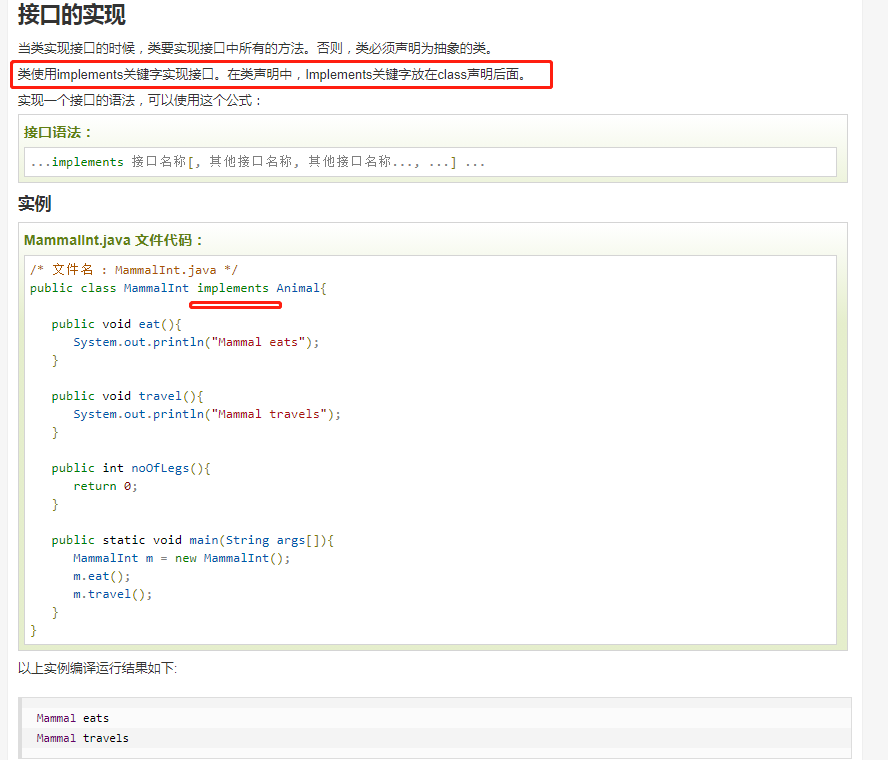The image size is (888, 760).
Task: Click the heading 接口的实现
Action: tap(71, 14)
